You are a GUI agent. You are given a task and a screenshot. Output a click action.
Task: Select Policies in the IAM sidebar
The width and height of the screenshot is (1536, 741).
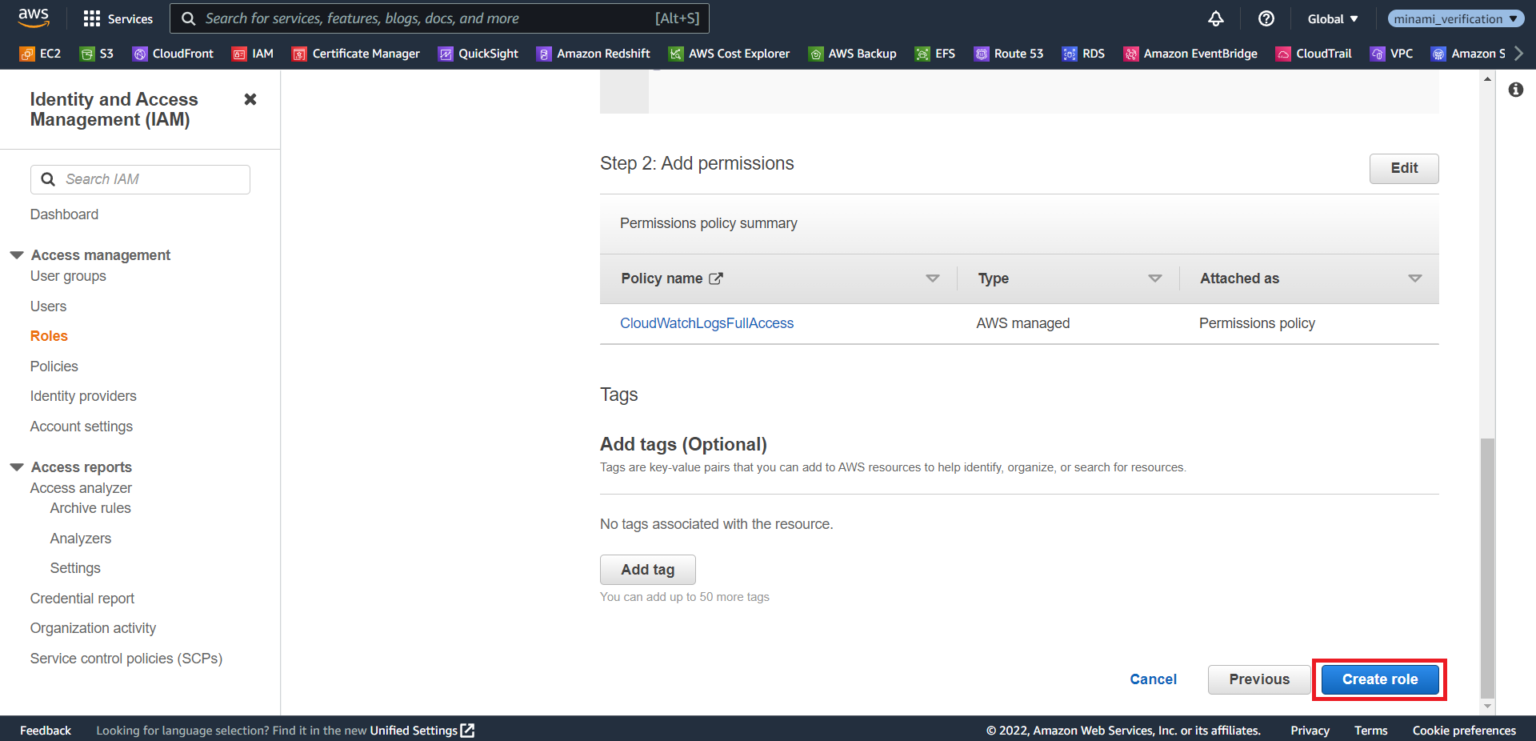[x=54, y=366]
